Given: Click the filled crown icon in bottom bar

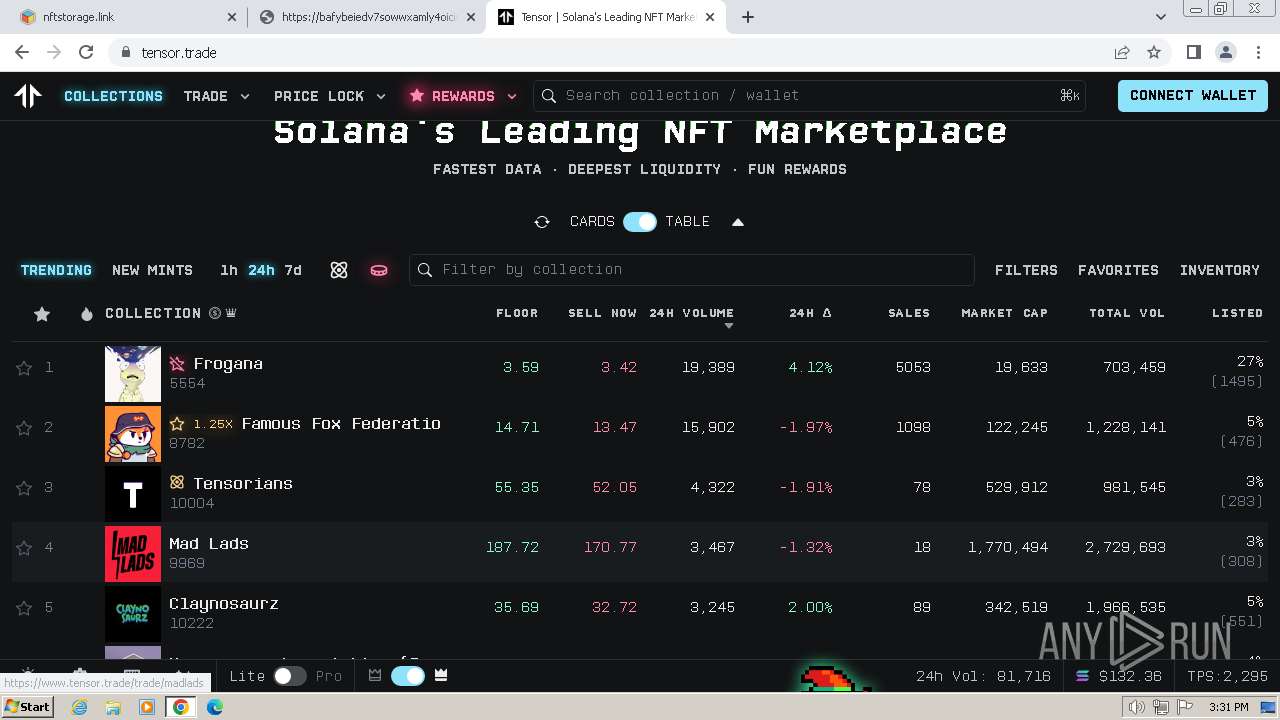Looking at the screenshot, I should [441, 676].
